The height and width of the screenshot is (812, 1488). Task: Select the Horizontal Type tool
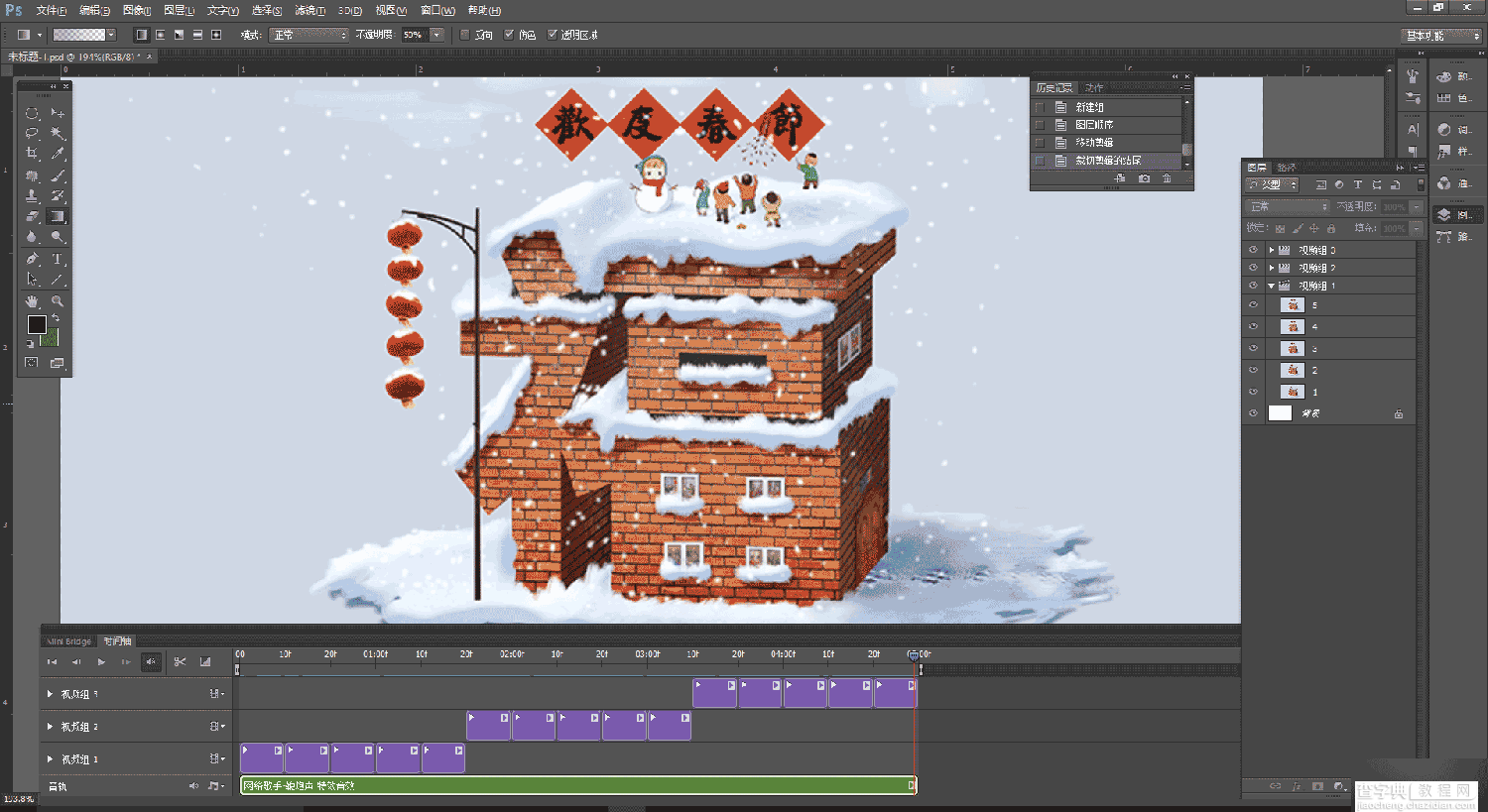[x=58, y=259]
